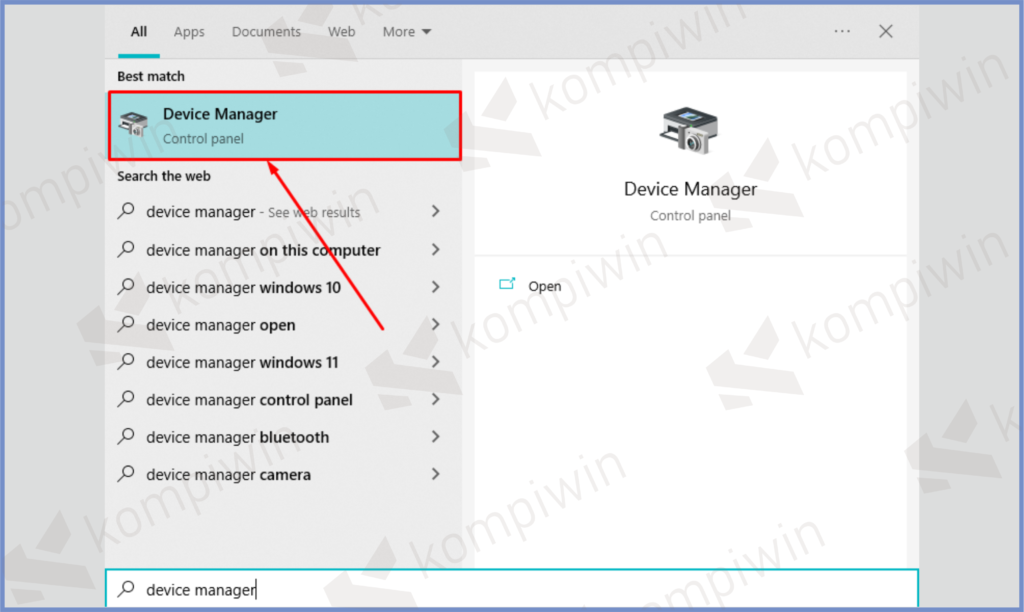Click search icon beside 'device manager bluetooth'
The image size is (1024, 612).
point(126,437)
